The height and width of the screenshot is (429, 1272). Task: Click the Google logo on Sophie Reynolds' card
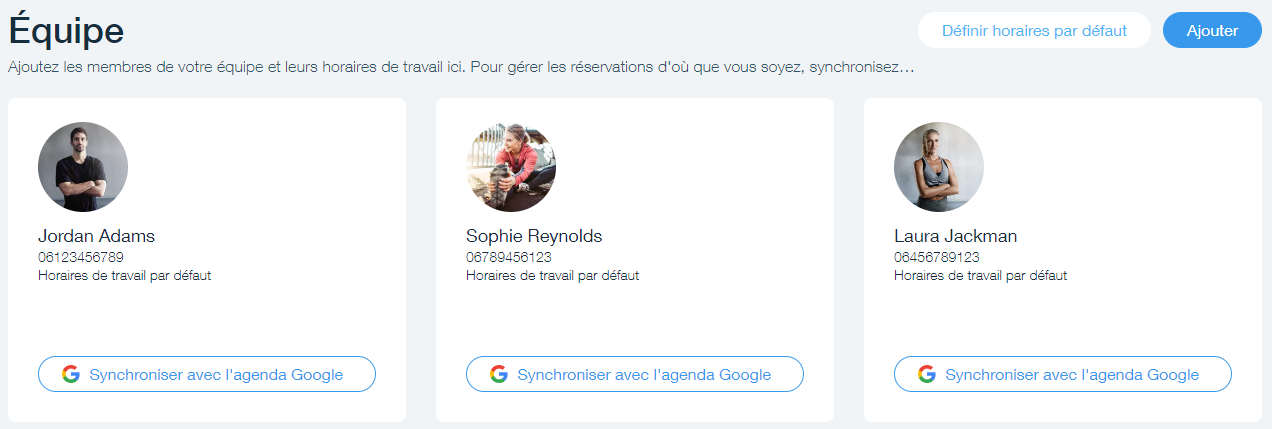click(x=498, y=374)
